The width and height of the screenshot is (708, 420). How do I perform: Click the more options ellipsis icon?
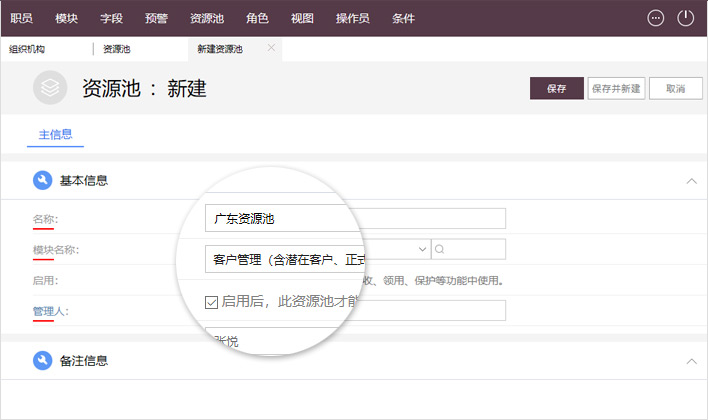[656, 18]
